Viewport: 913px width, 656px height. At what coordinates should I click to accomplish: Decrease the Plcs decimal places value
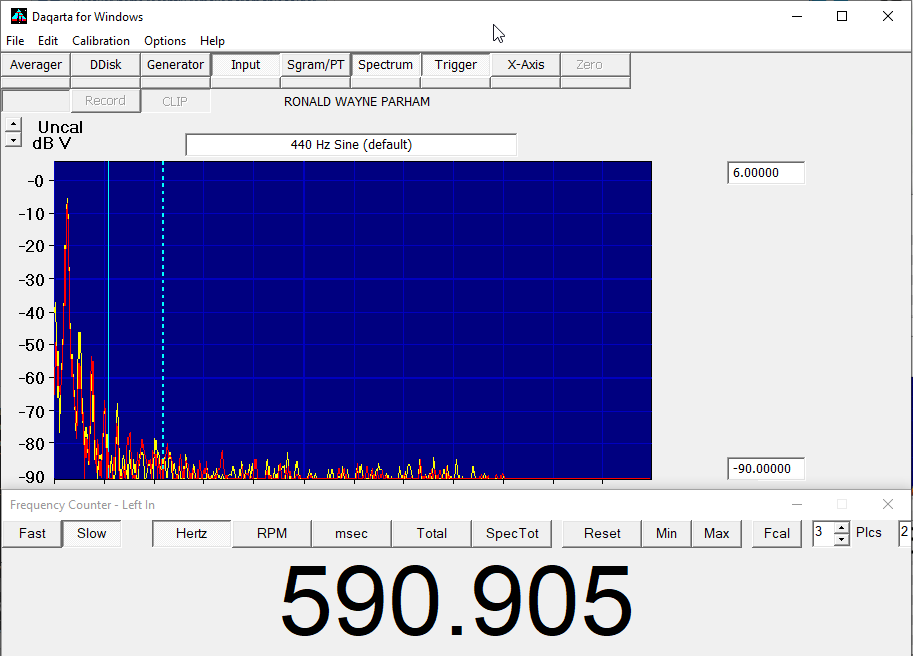[x=841, y=540]
